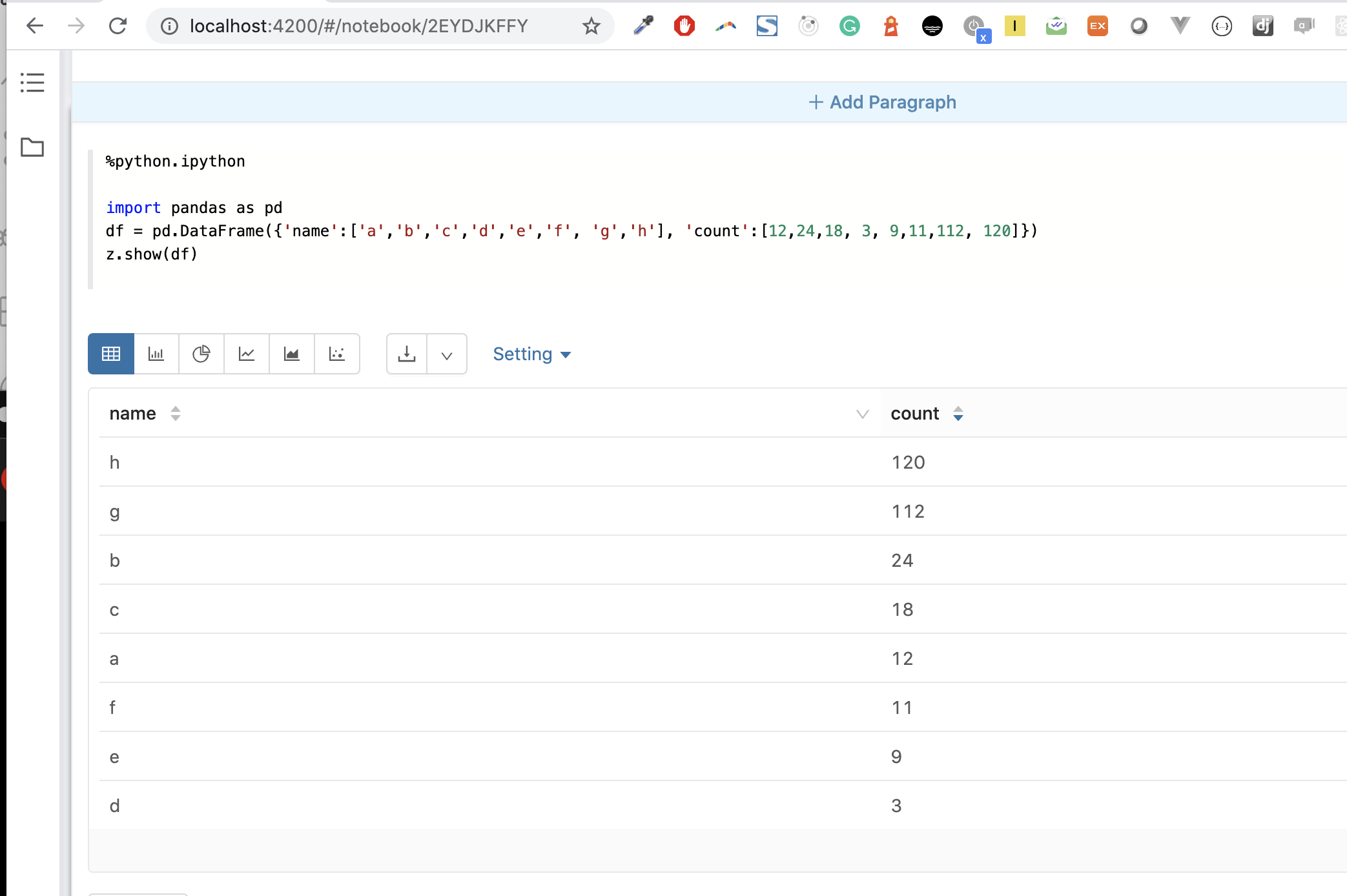The height and width of the screenshot is (896, 1347).
Task: Open the notebook list sidebar icon
Action: point(32,83)
